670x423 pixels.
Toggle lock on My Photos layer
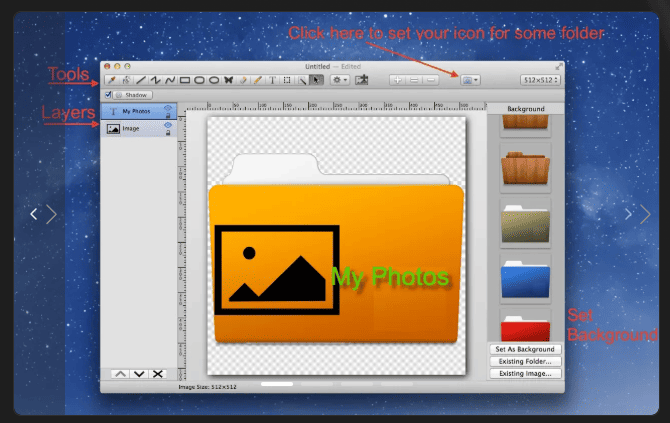tap(168, 116)
